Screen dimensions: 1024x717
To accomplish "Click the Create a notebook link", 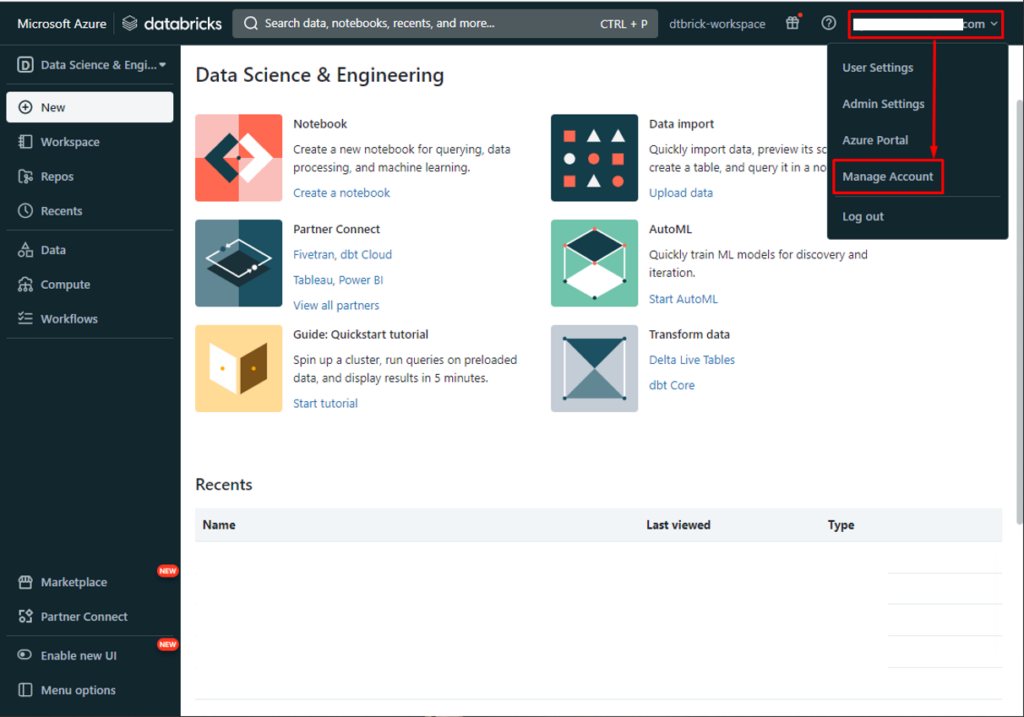I will [341, 193].
